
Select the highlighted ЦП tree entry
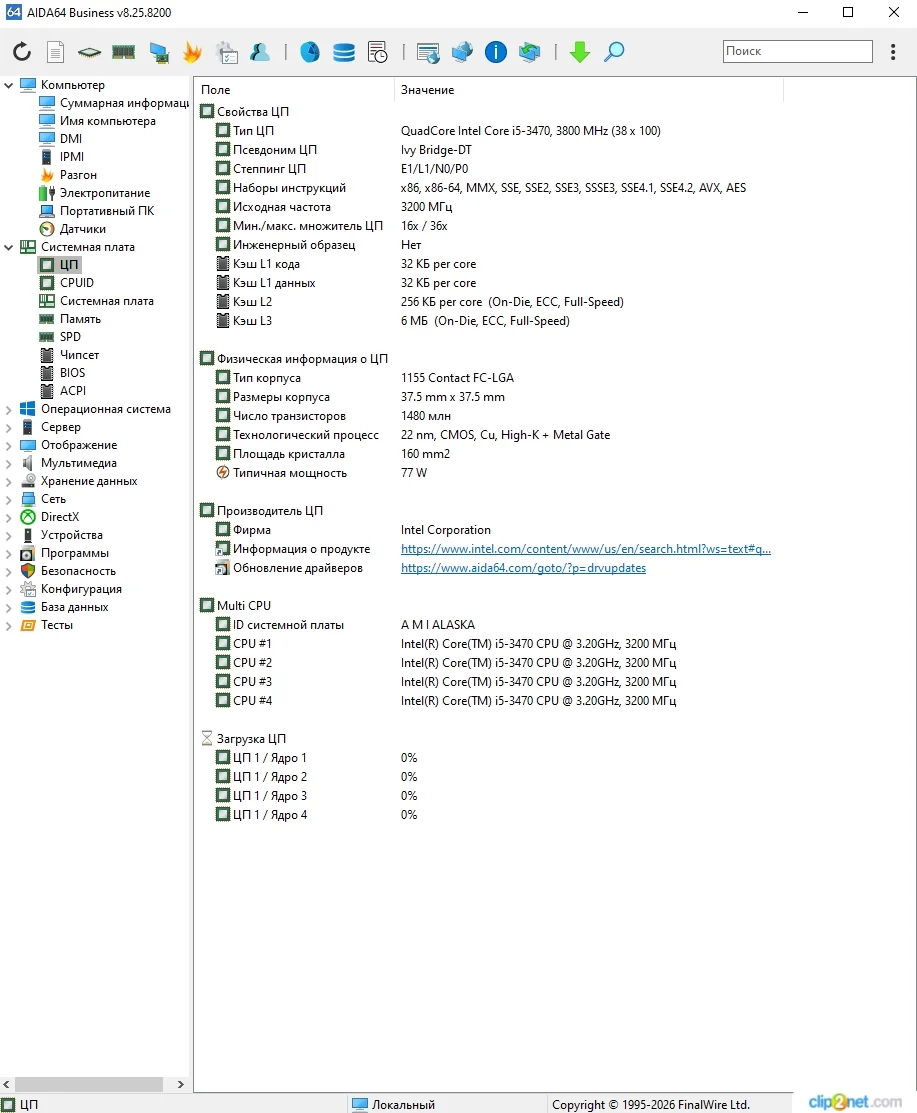coord(60,265)
